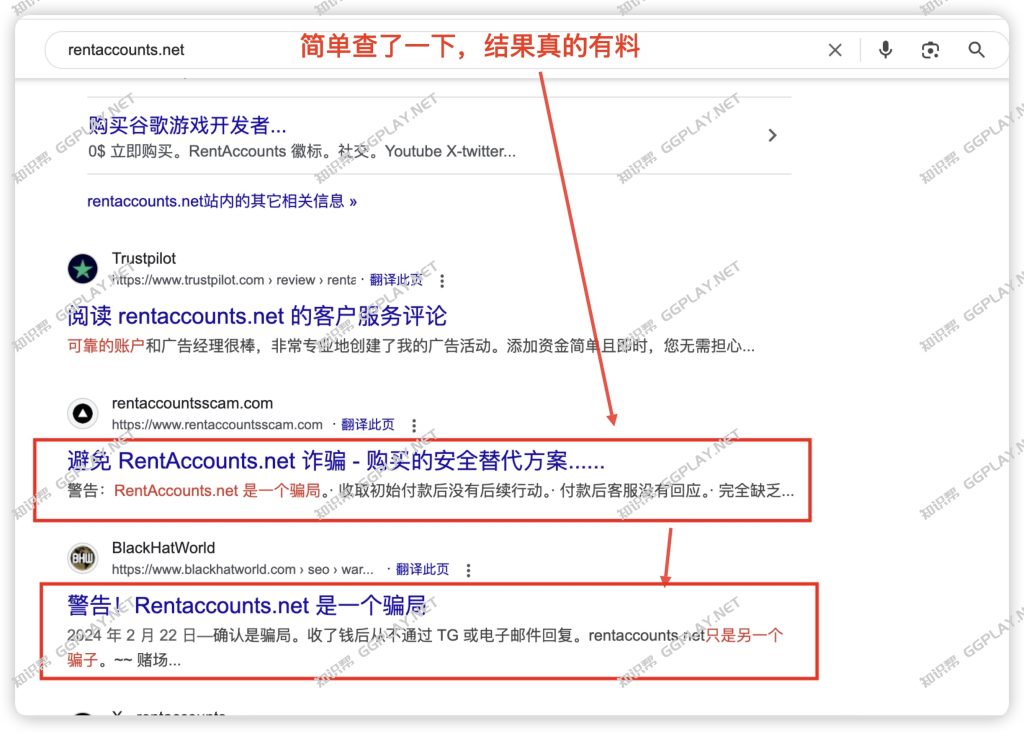Click the rentaccountsscam.com favicon
The height and width of the screenshot is (733, 1024).
[83, 413]
